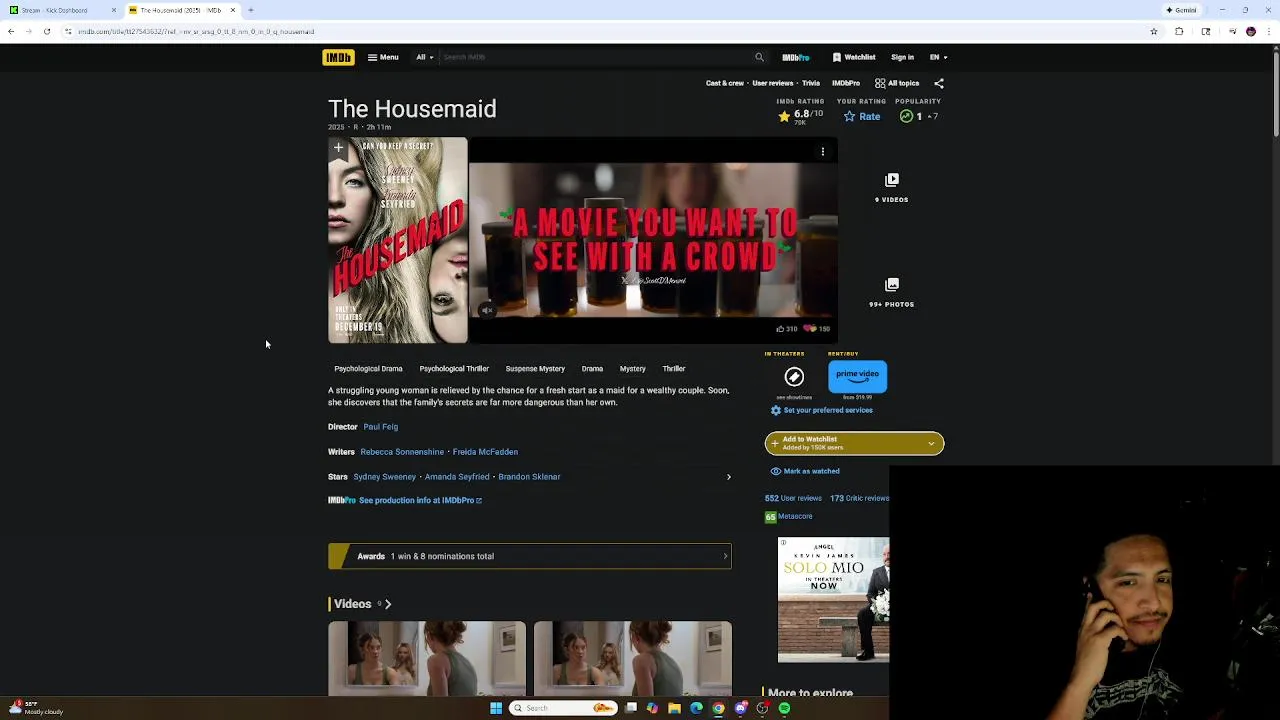Go to the IMDb home logo
This screenshot has width=1280, height=720.
click(338, 57)
